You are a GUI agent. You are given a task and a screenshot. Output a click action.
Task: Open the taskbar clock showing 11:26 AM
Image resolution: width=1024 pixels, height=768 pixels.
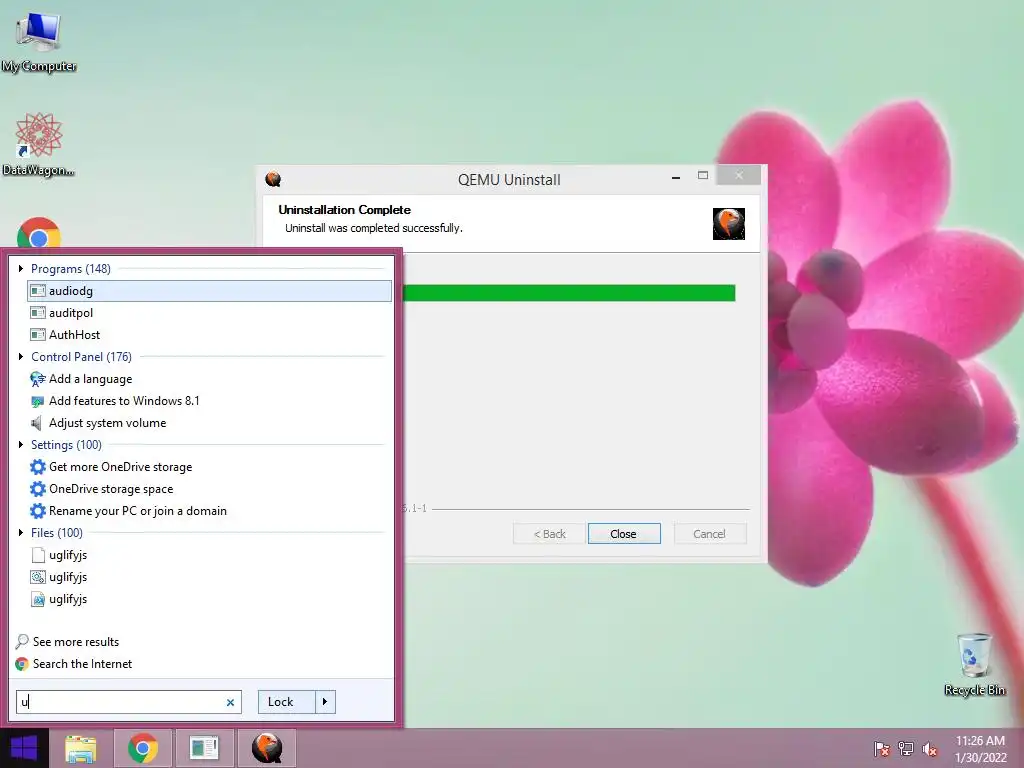point(980,749)
